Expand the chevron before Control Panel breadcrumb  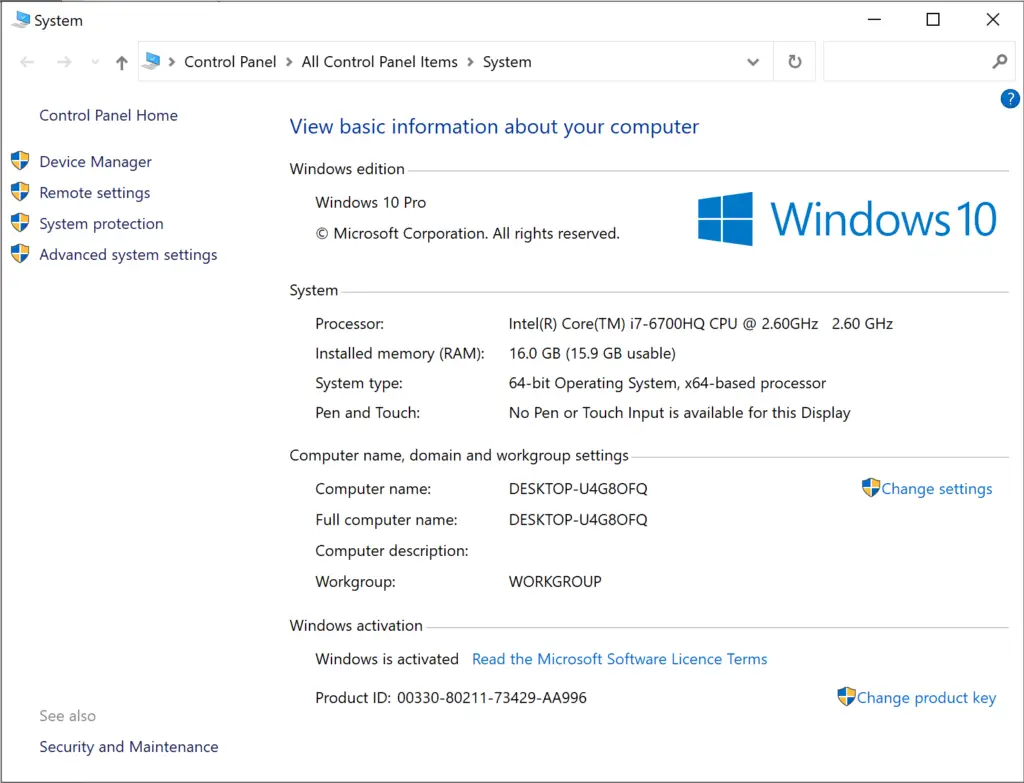tap(172, 62)
